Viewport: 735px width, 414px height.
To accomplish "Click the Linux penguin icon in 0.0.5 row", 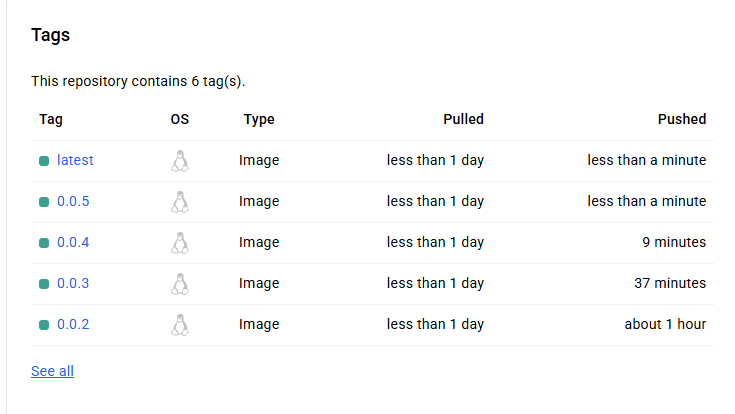I will 180,202.
